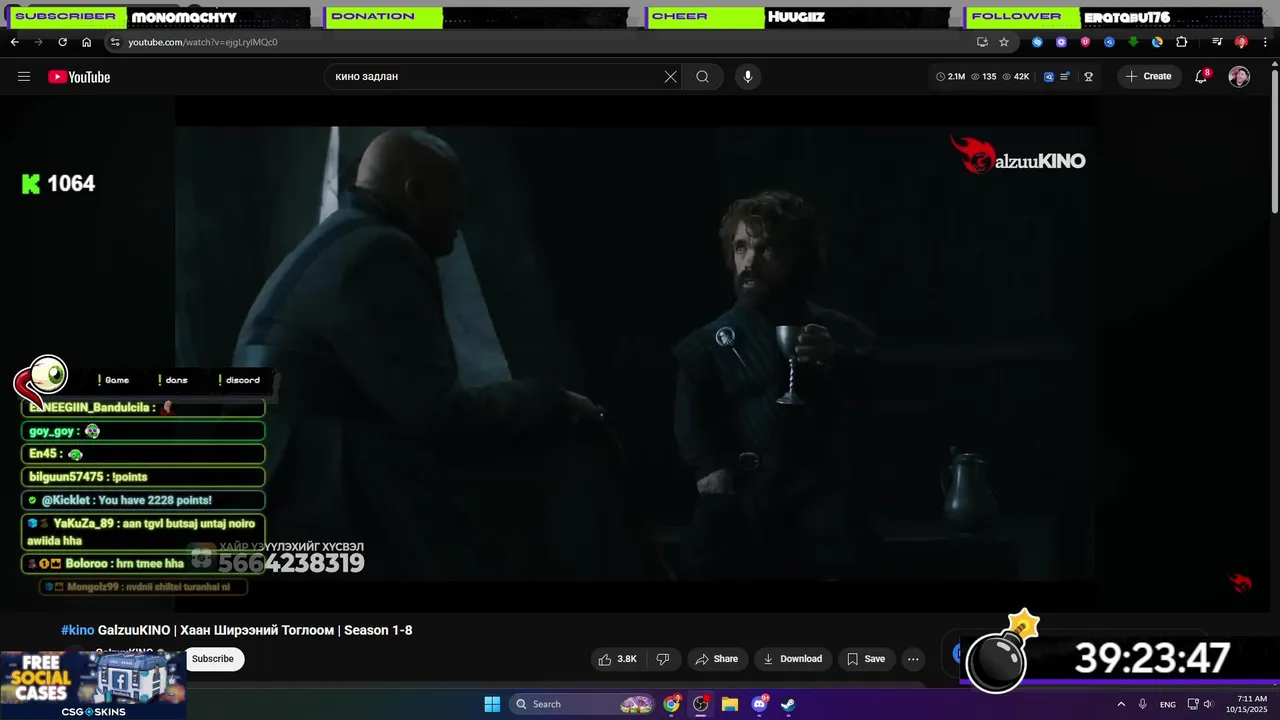Open the clock showing 7:11 AM
The height and width of the screenshot is (720, 1280).
(1252, 704)
